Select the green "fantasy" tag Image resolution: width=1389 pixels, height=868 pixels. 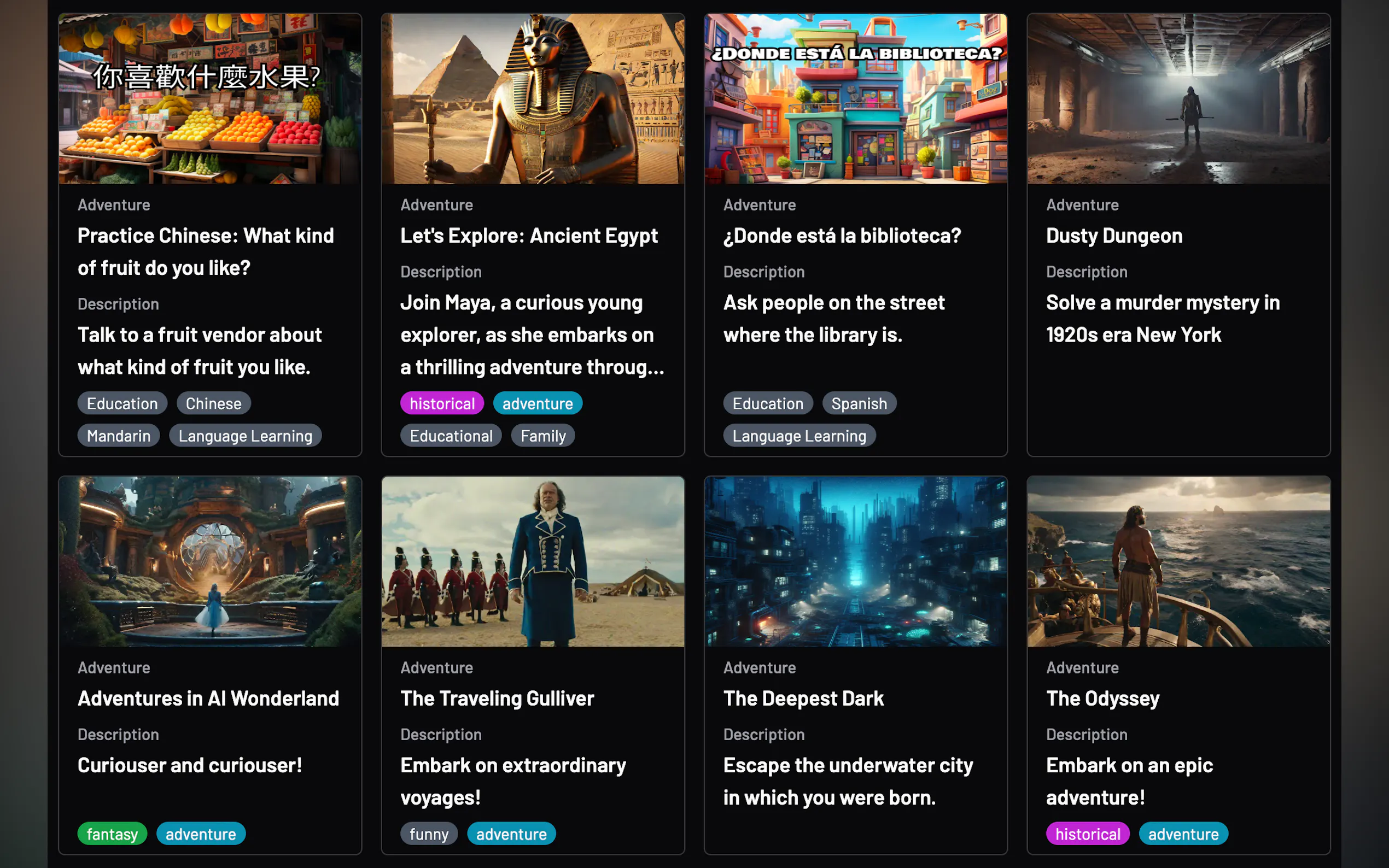click(x=112, y=834)
